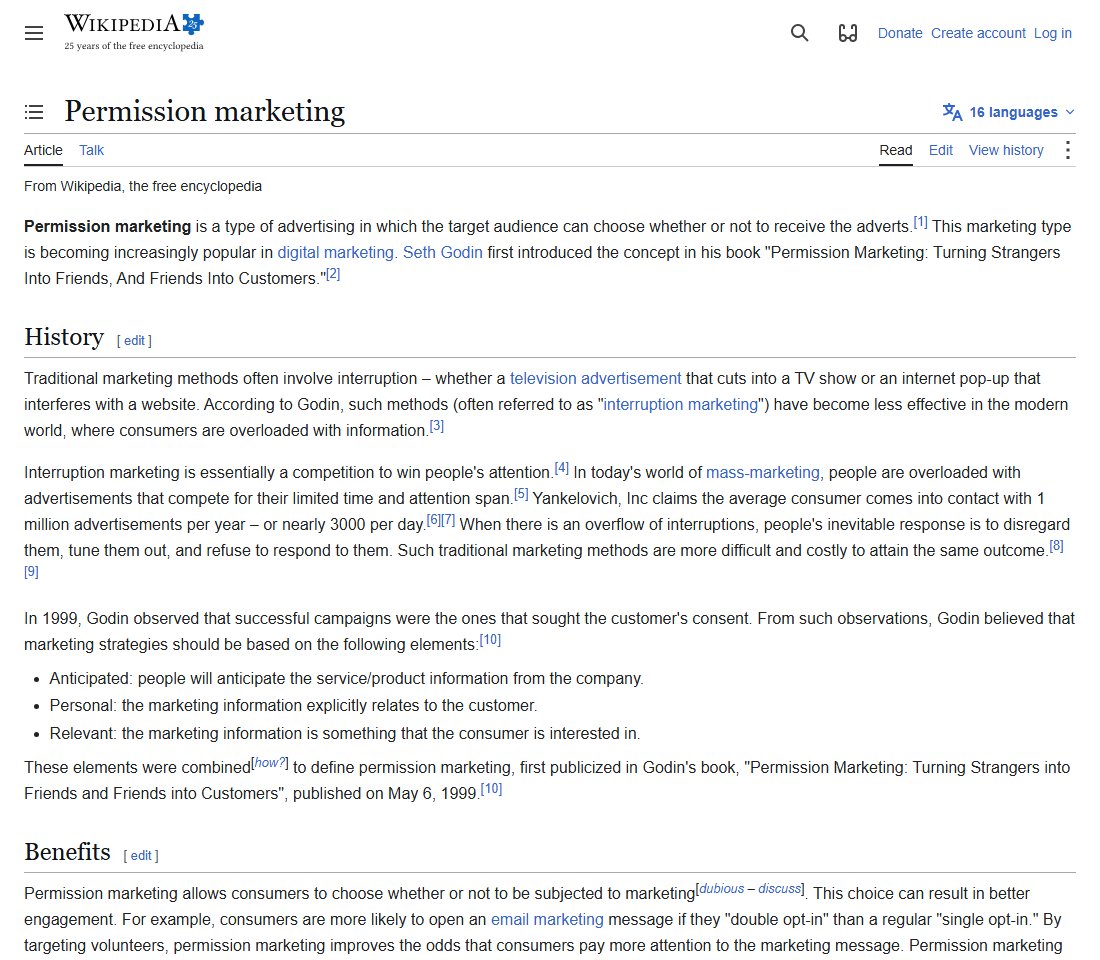
Task: Click the Wikipedia logo
Action: pos(134,32)
